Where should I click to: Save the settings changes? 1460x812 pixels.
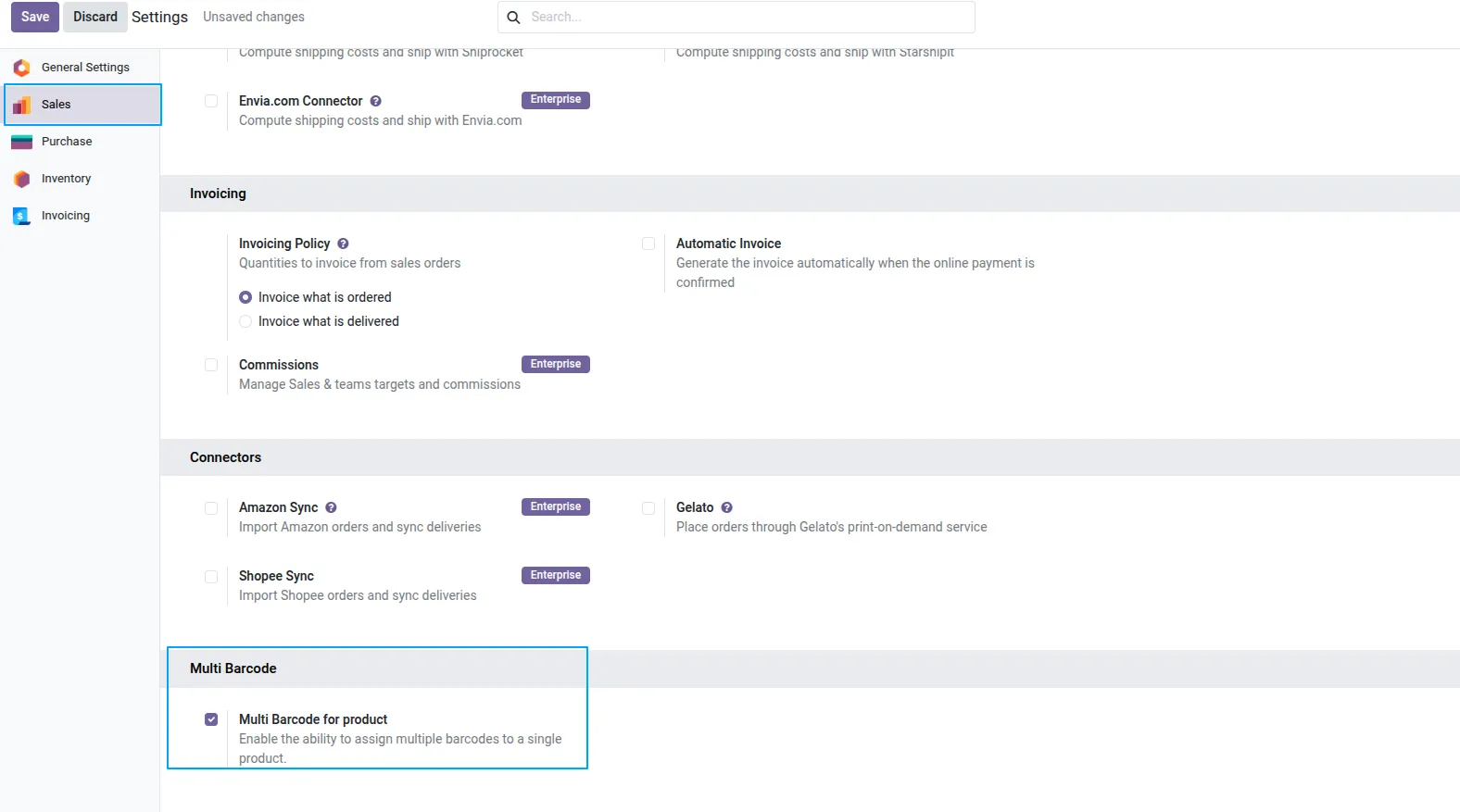point(35,17)
